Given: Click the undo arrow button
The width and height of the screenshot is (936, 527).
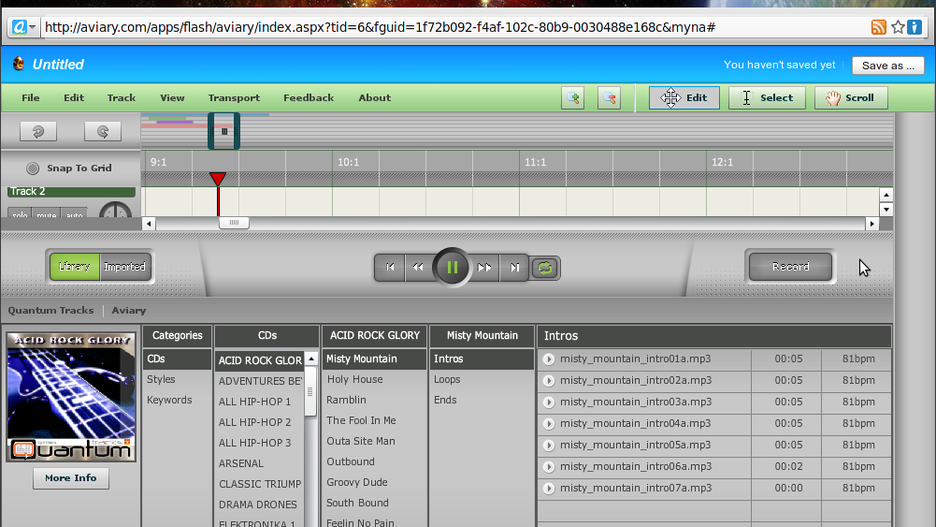Looking at the screenshot, I should [x=38, y=132].
